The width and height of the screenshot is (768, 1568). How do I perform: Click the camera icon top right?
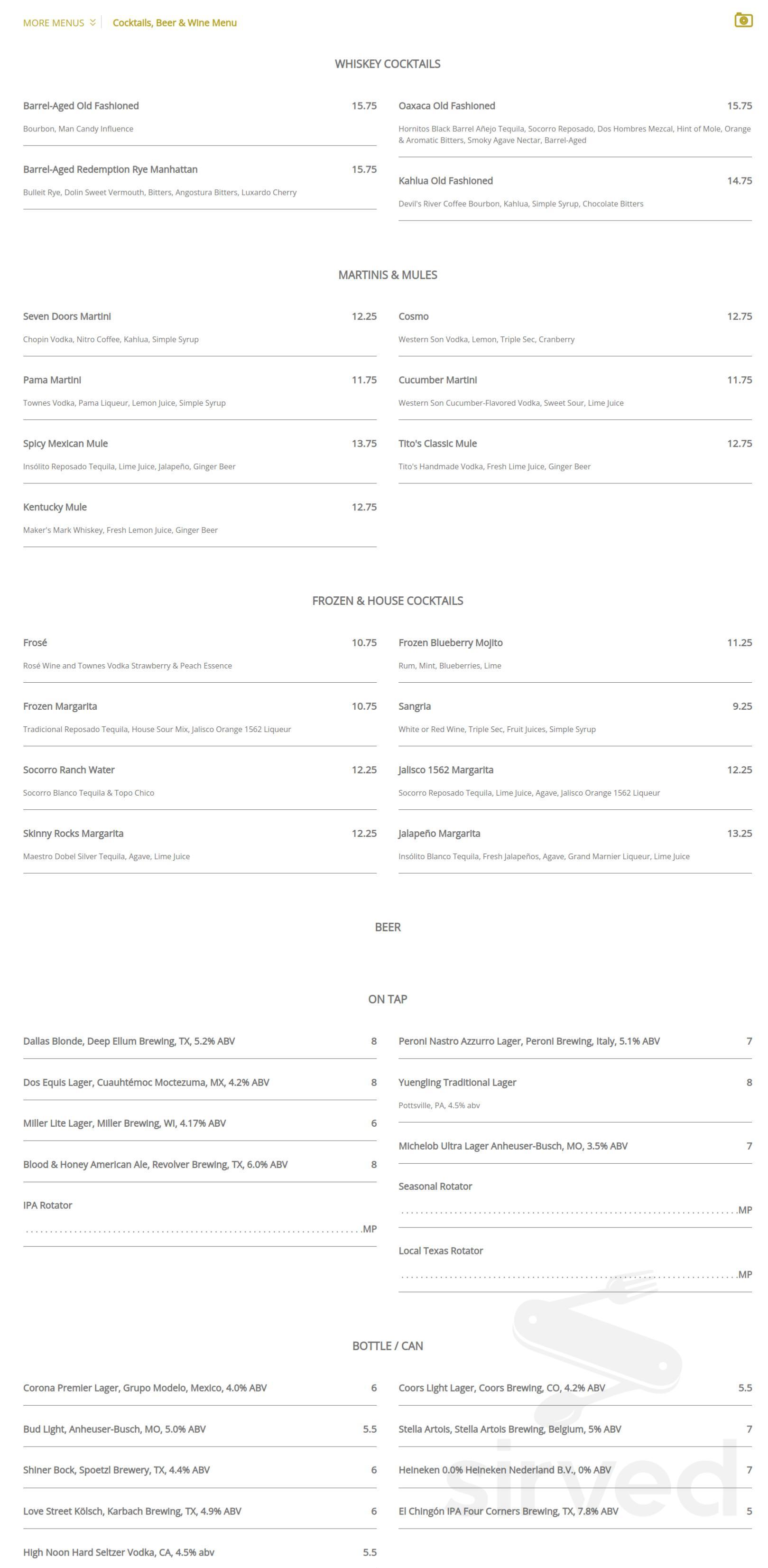(743, 20)
